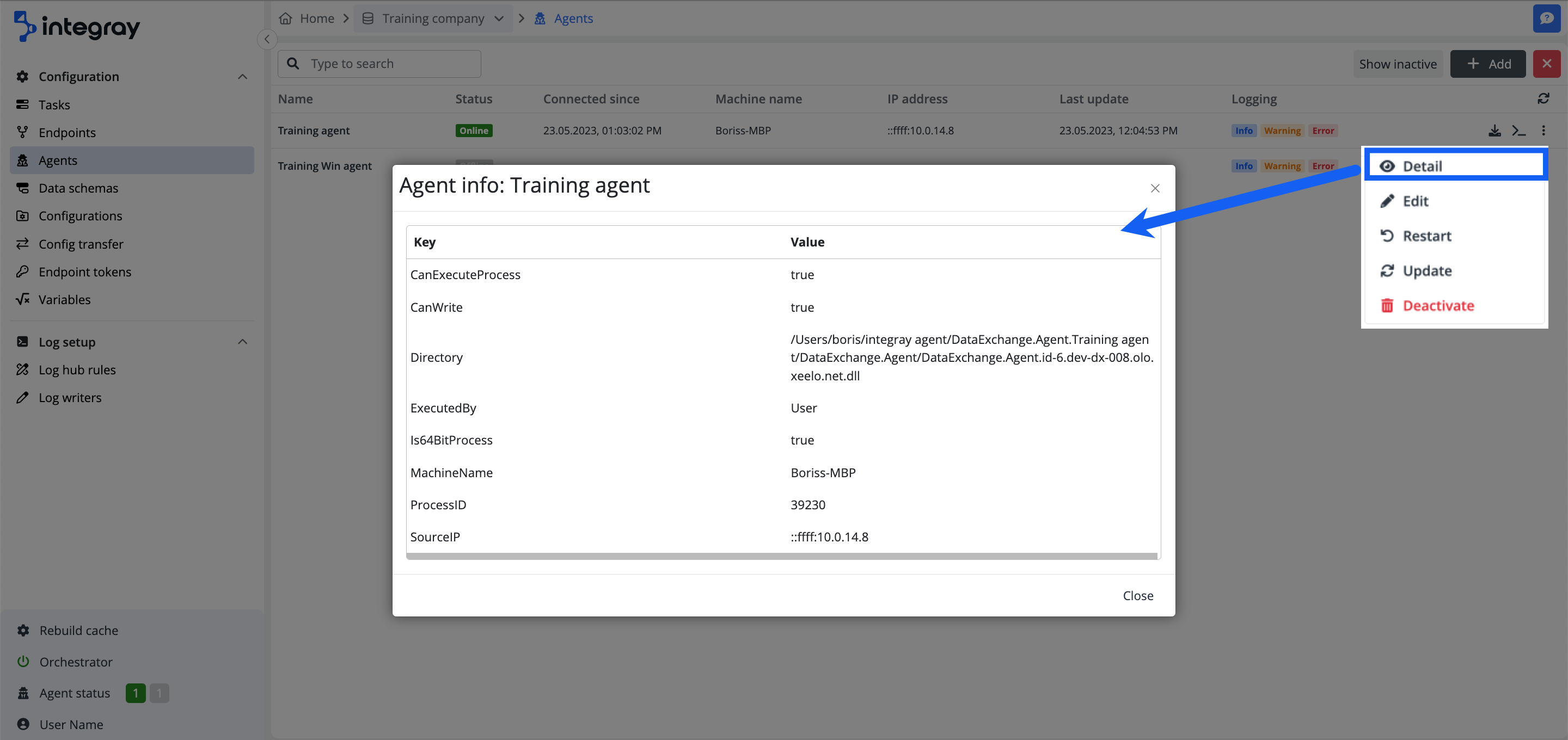The image size is (1568, 740).
Task: Toggle Info logging badge for Training agent
Action: 1244,131
